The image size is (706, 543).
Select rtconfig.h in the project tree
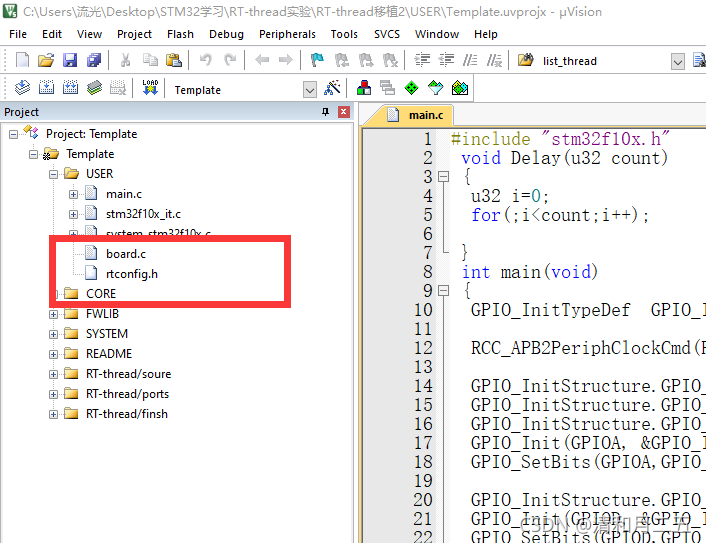[131, 274]
